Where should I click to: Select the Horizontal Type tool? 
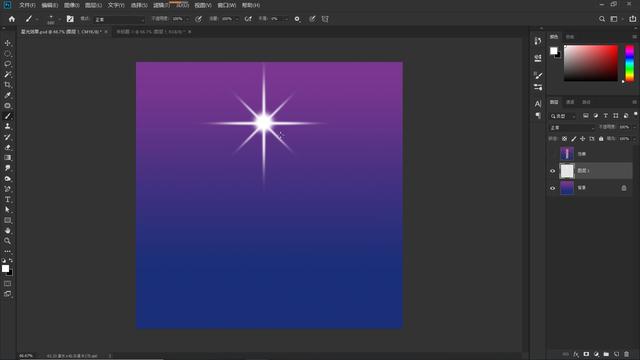pos(7,200)
